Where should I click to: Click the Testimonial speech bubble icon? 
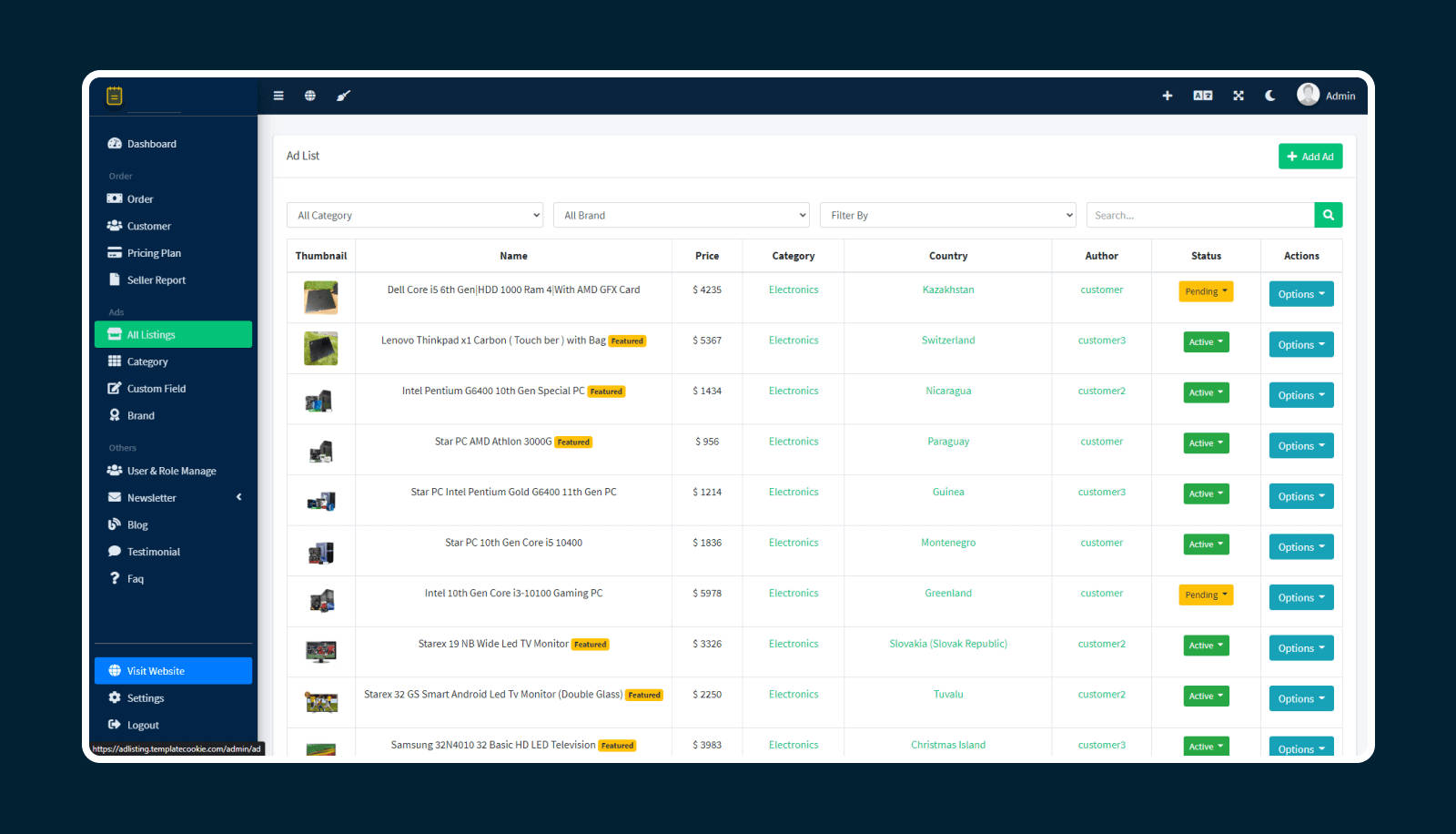[115, 551]
